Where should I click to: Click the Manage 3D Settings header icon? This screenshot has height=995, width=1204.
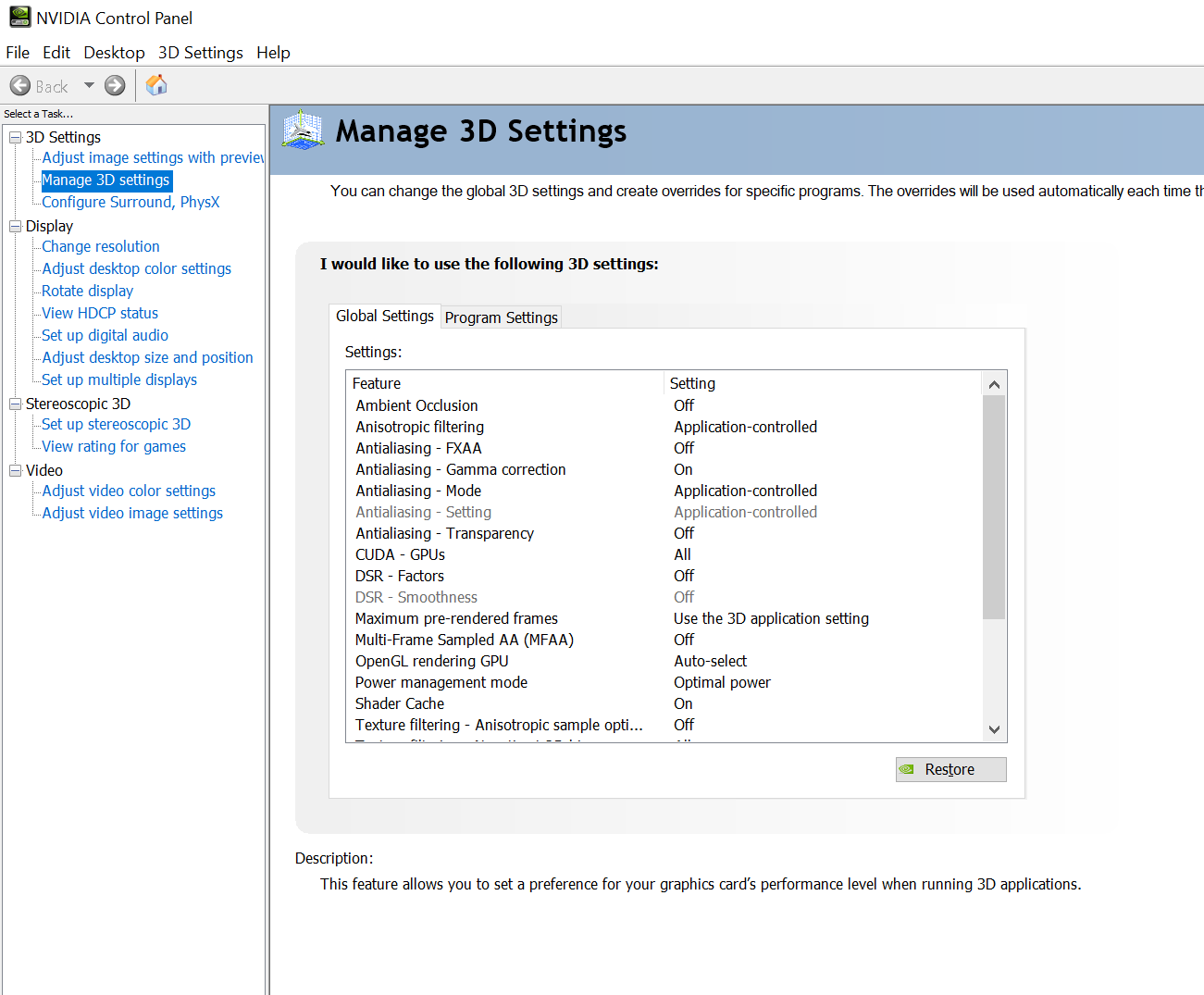coord(303,131)
